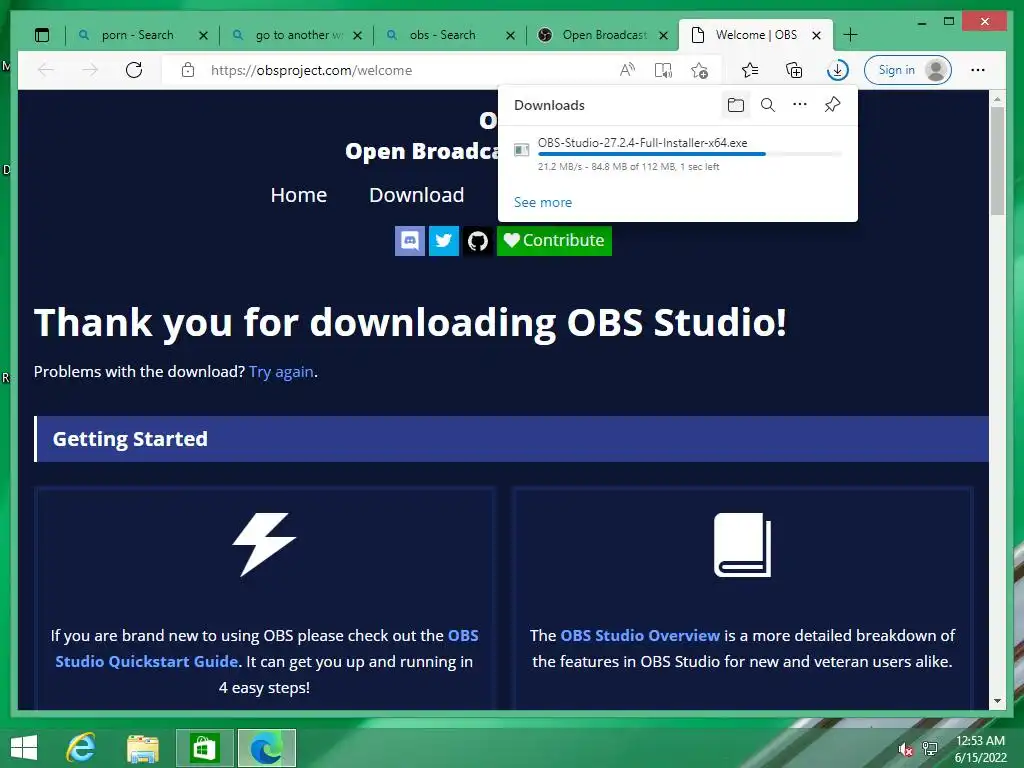Open the OBS Studio Quickstart Guide link
This screenshot has width=1024, height=768.
pyautogui.click(x=267, y=648)
